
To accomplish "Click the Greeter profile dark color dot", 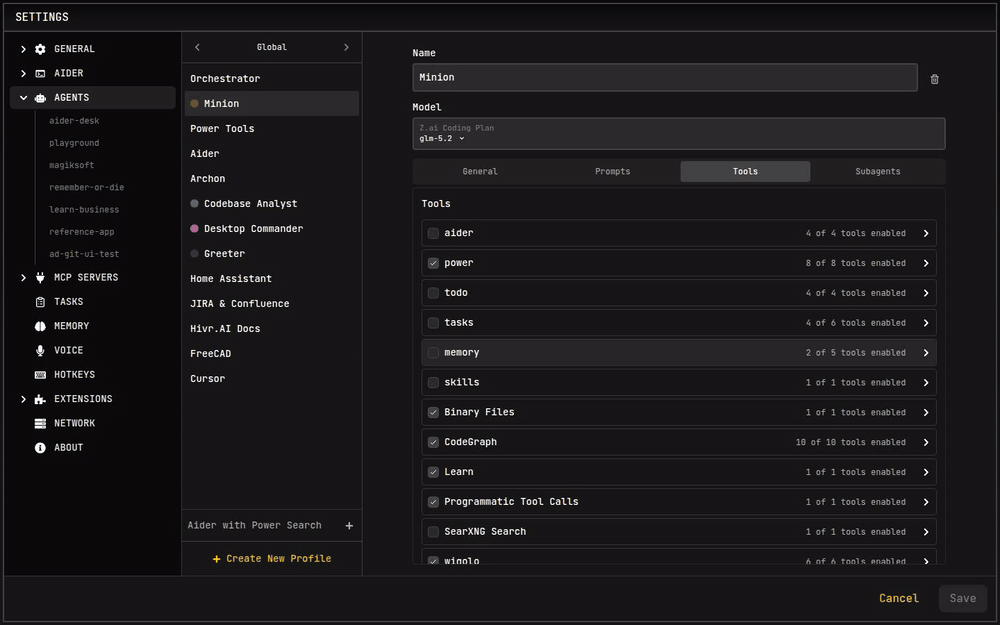I will (x=195, y=254).
